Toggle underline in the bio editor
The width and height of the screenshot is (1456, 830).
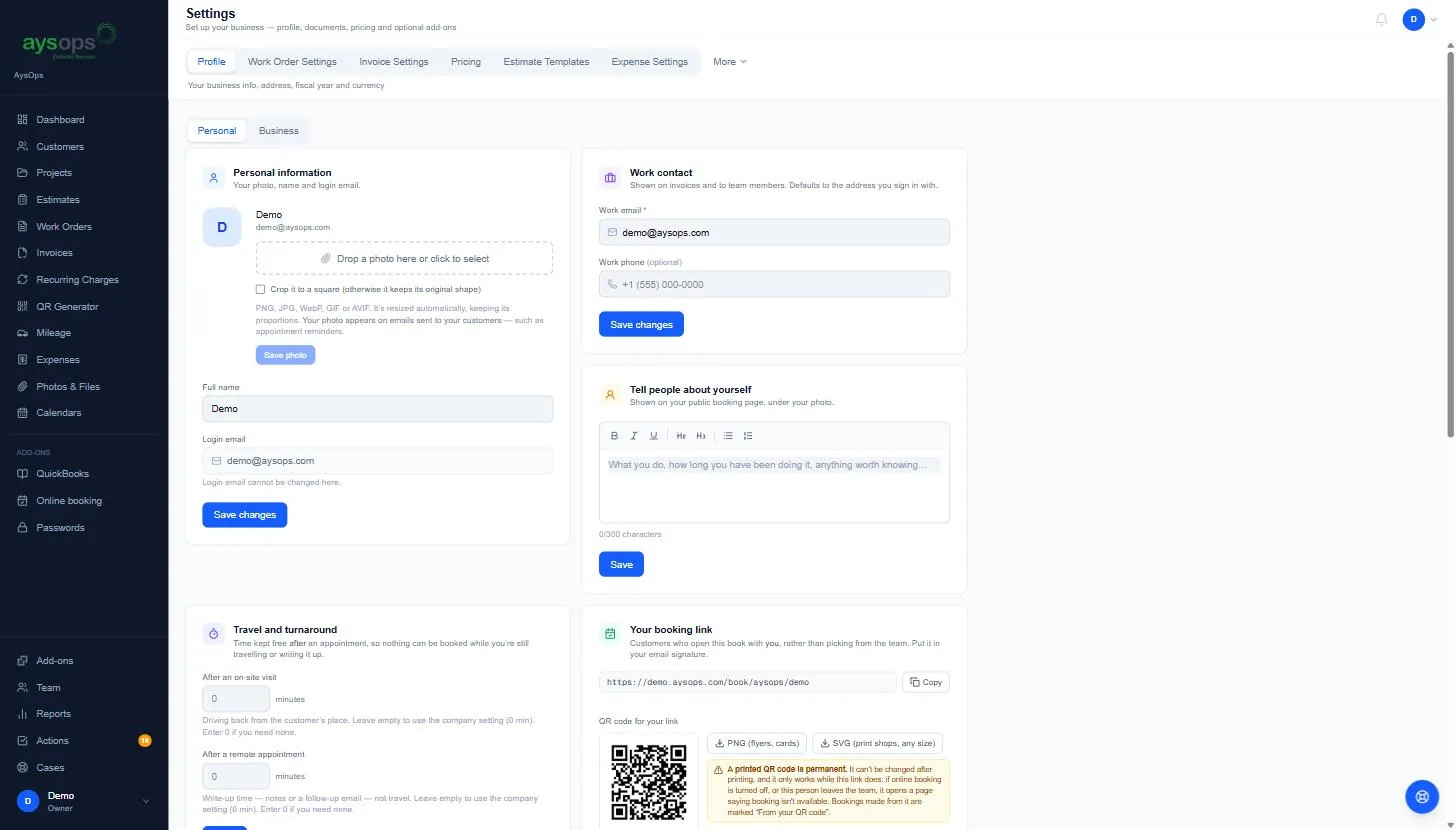(654, 436)
